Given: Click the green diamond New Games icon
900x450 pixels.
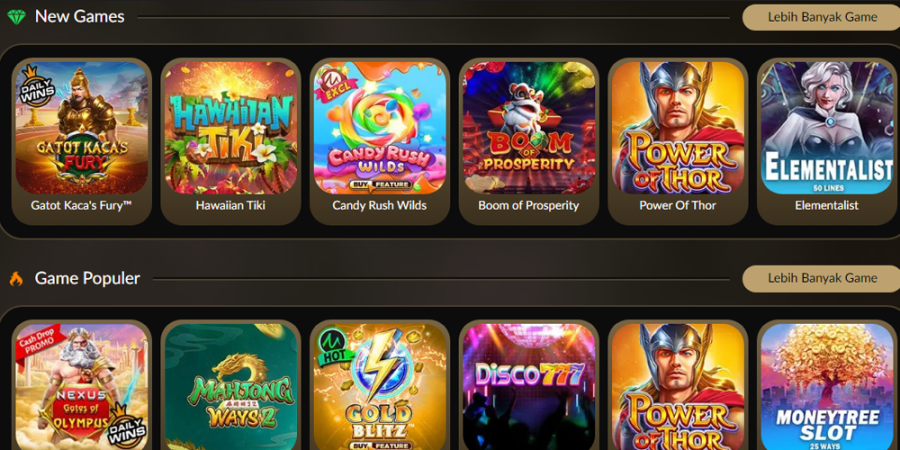Looking at the screenshot, I should coord(17,17).
